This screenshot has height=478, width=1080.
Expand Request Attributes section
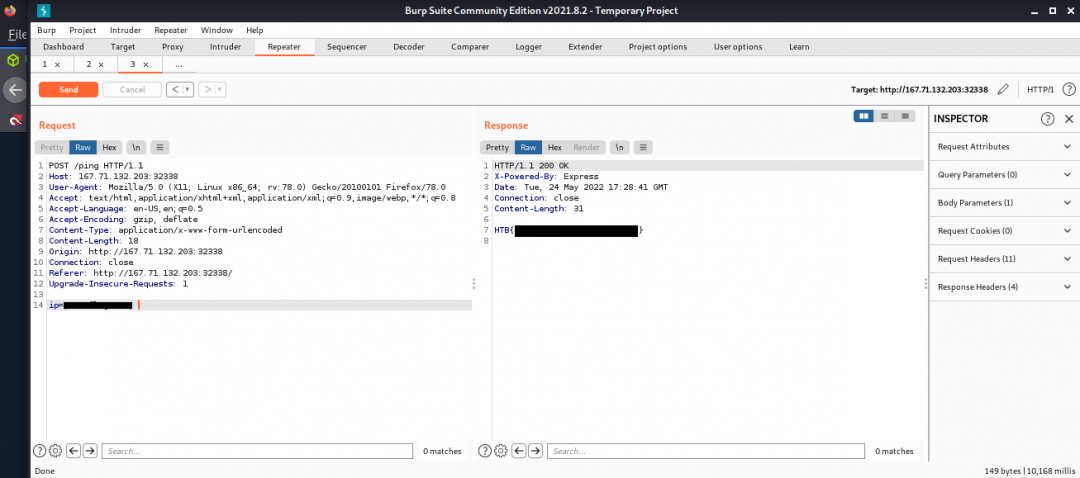(1004, 147)
